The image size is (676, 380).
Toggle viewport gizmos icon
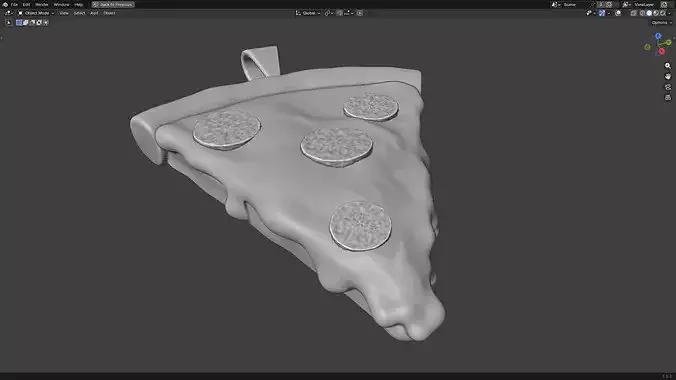pyautogui.click(x=602, y=13)
